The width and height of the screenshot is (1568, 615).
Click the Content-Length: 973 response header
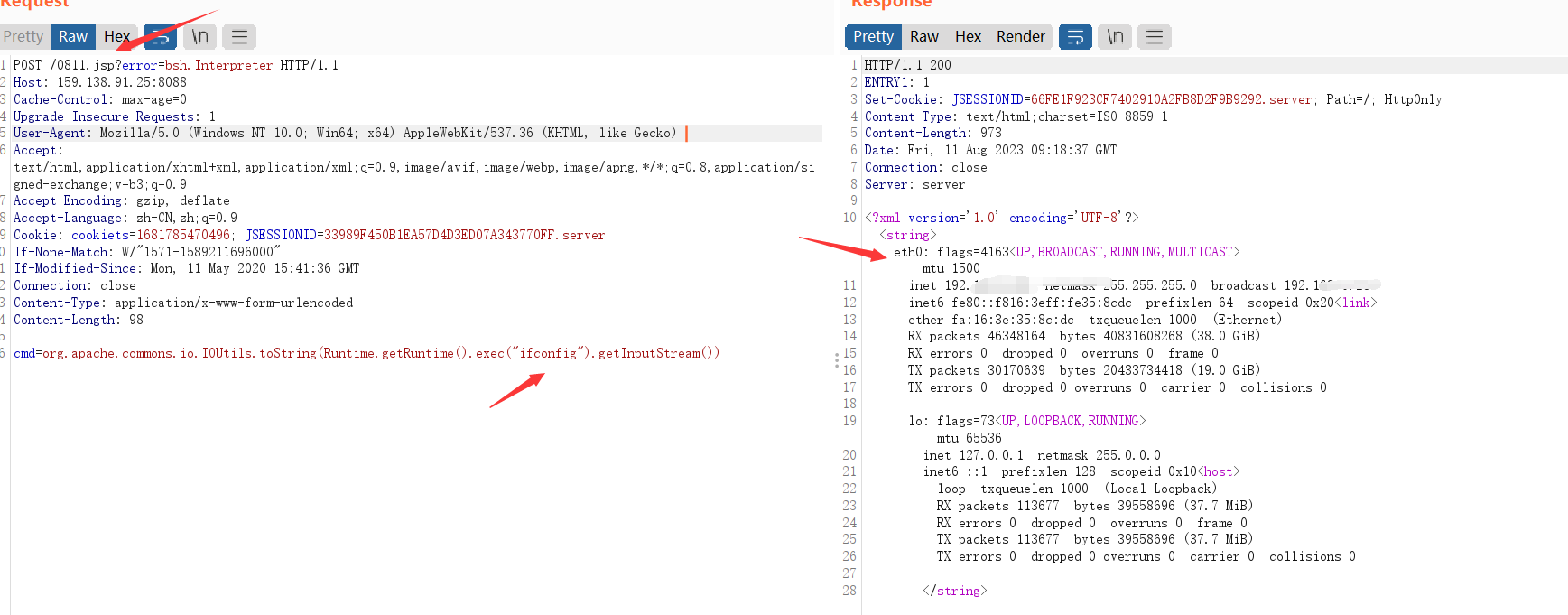(x=932, y=133)
